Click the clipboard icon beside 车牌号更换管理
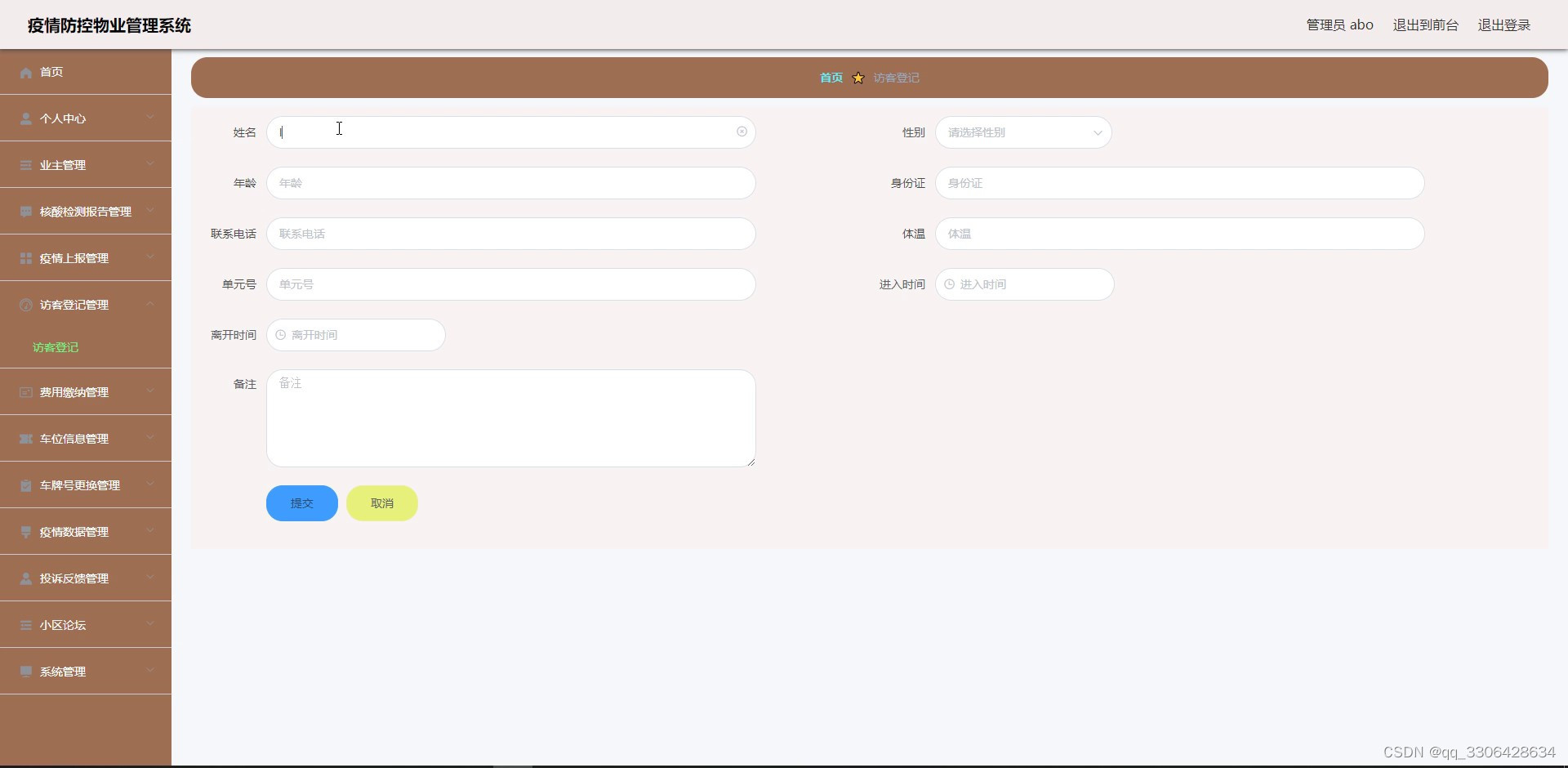Screen dimensions: 1568x768 coord(26,486)
